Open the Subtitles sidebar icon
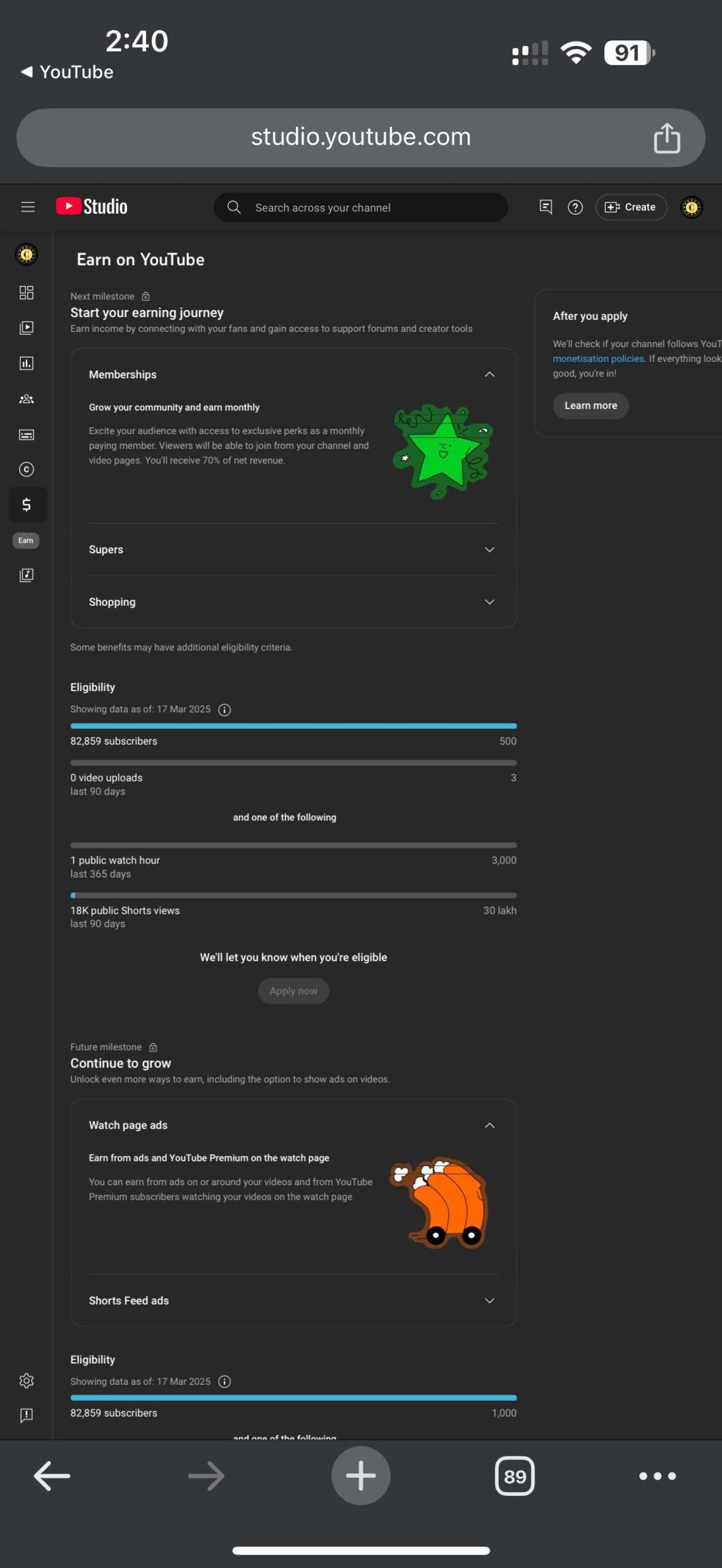The image size is (722, 1568). (x=26, y=435)
